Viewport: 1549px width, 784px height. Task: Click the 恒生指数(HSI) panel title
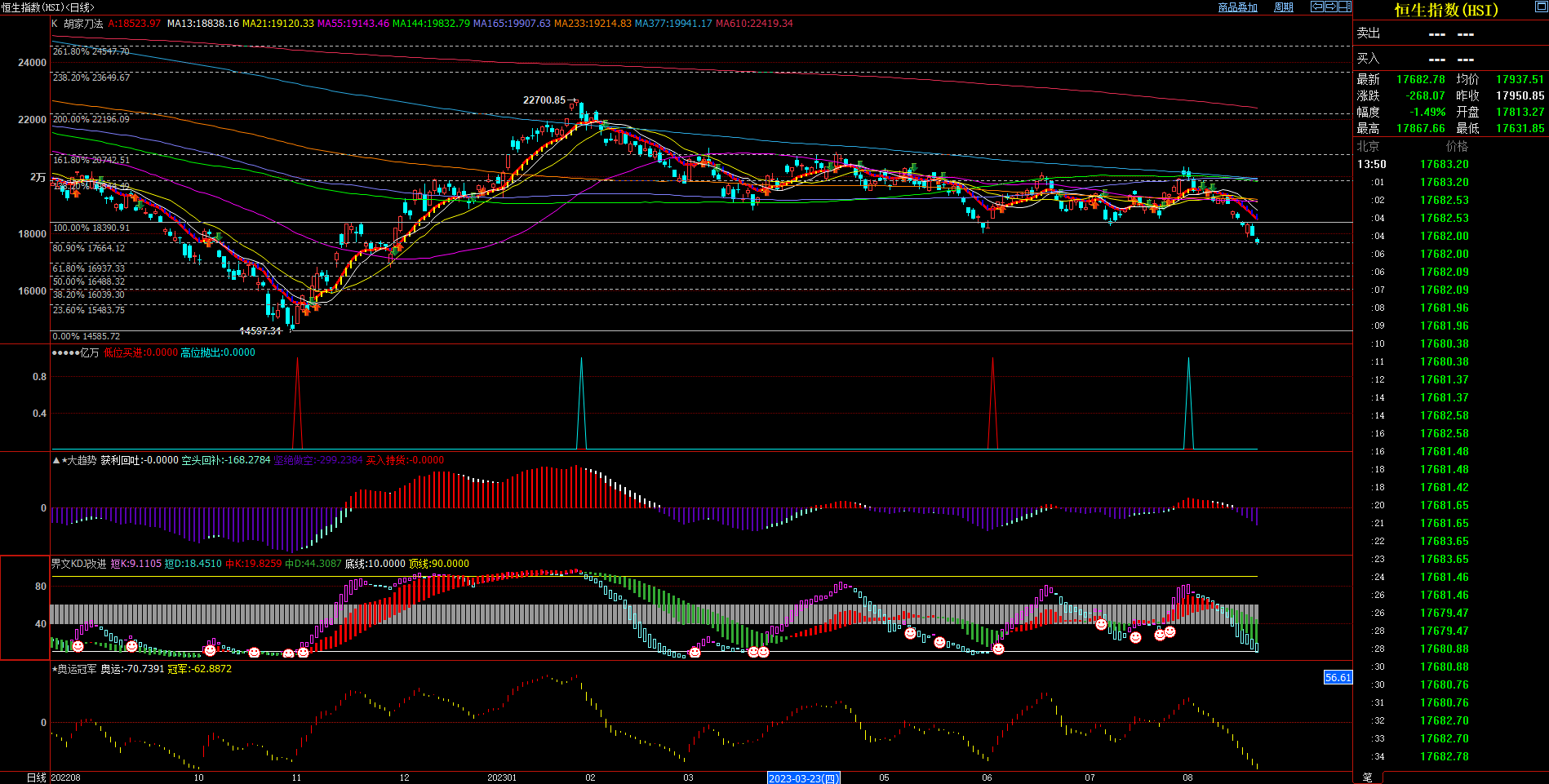(1445, 10)
